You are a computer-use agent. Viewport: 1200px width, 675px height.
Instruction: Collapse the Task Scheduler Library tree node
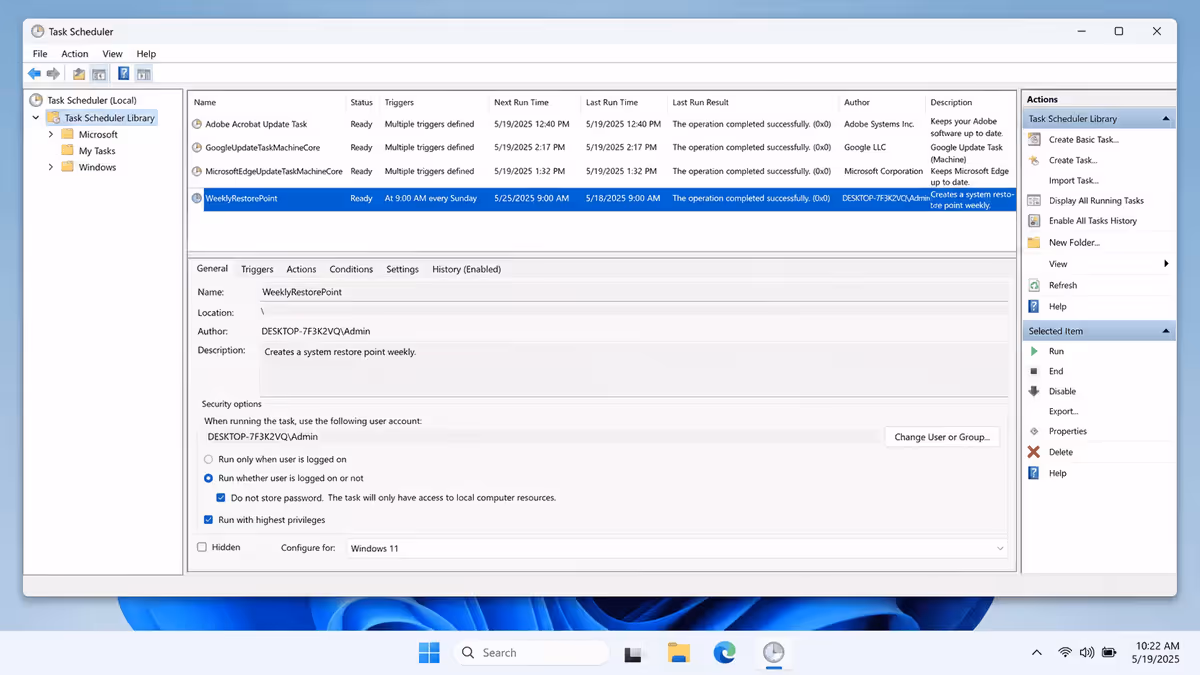[x=37, y=118]
